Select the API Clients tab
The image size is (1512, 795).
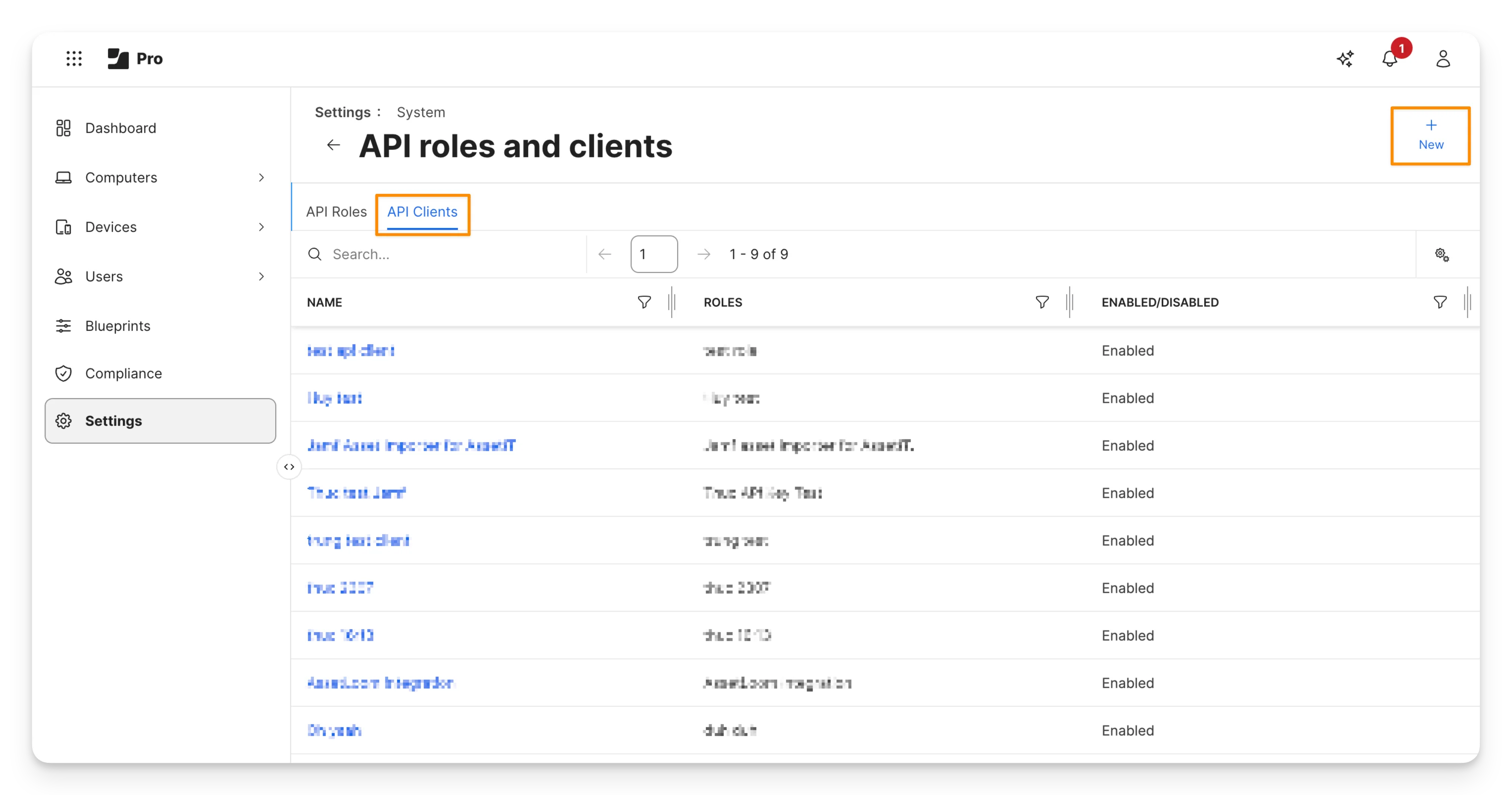[x=422, y=212]
